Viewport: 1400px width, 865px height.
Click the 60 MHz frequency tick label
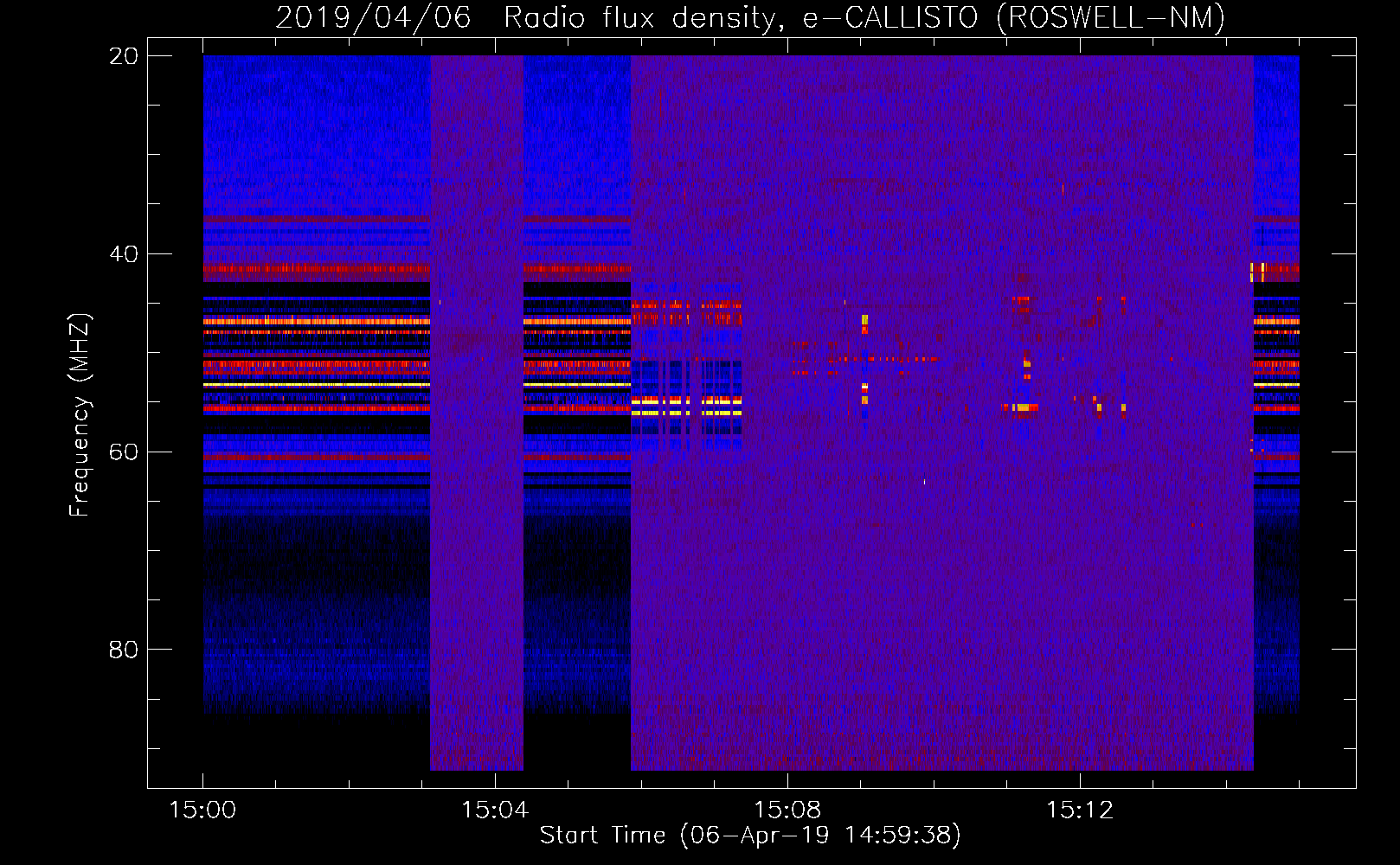point(123,452)
